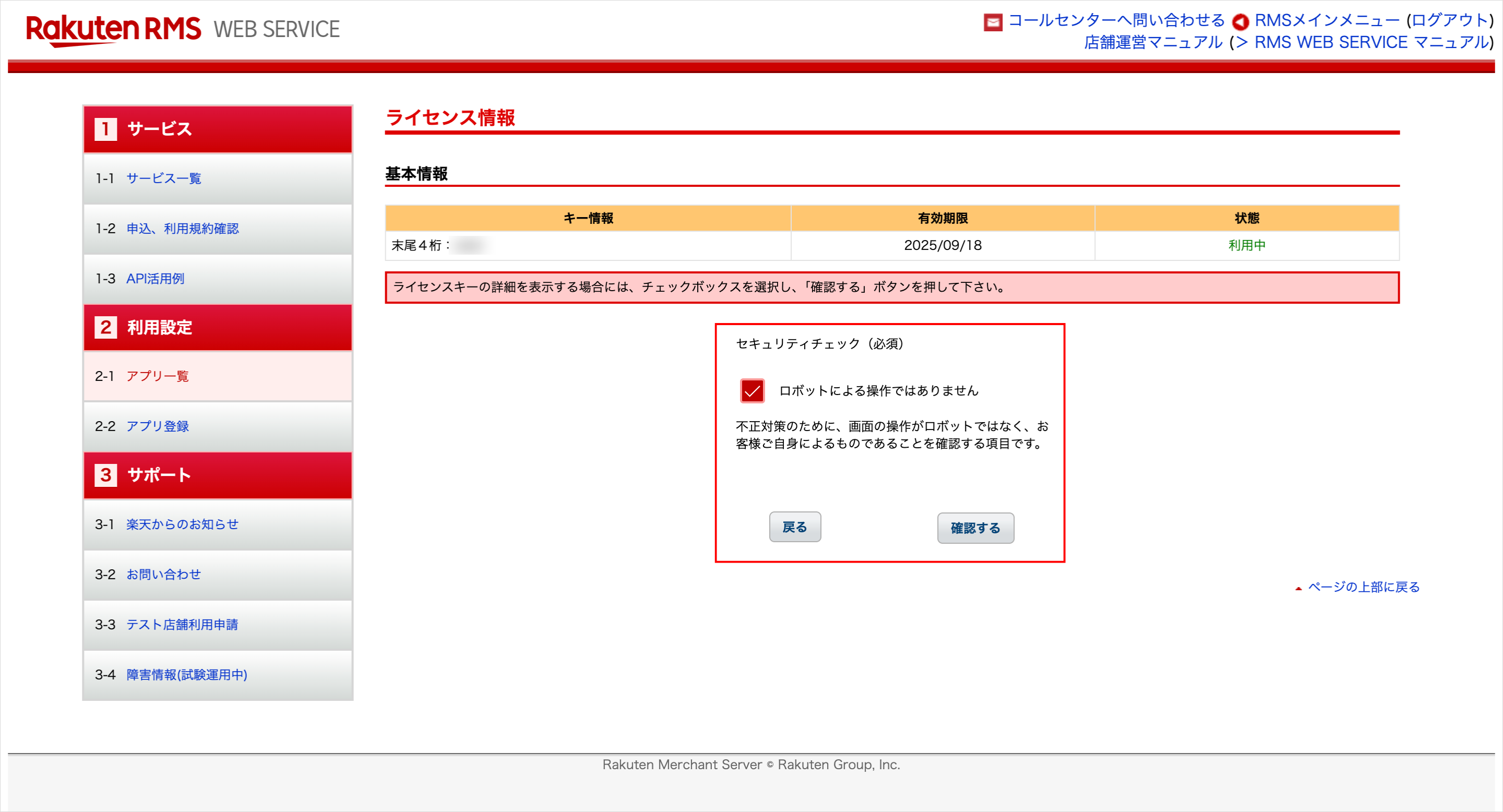Toggle the 'ロボットによる操作ではありません' checkbox

point(752,390)
